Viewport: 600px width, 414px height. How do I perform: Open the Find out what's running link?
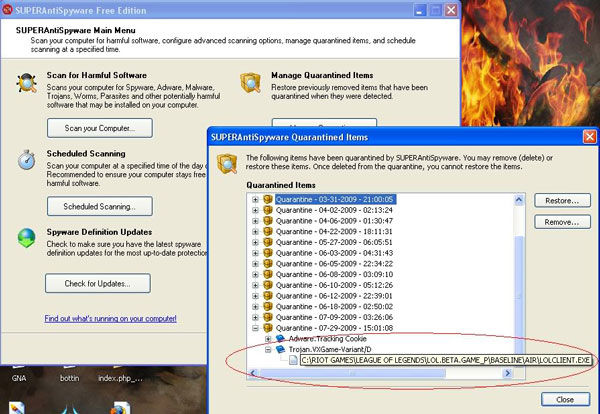point(111,318)
